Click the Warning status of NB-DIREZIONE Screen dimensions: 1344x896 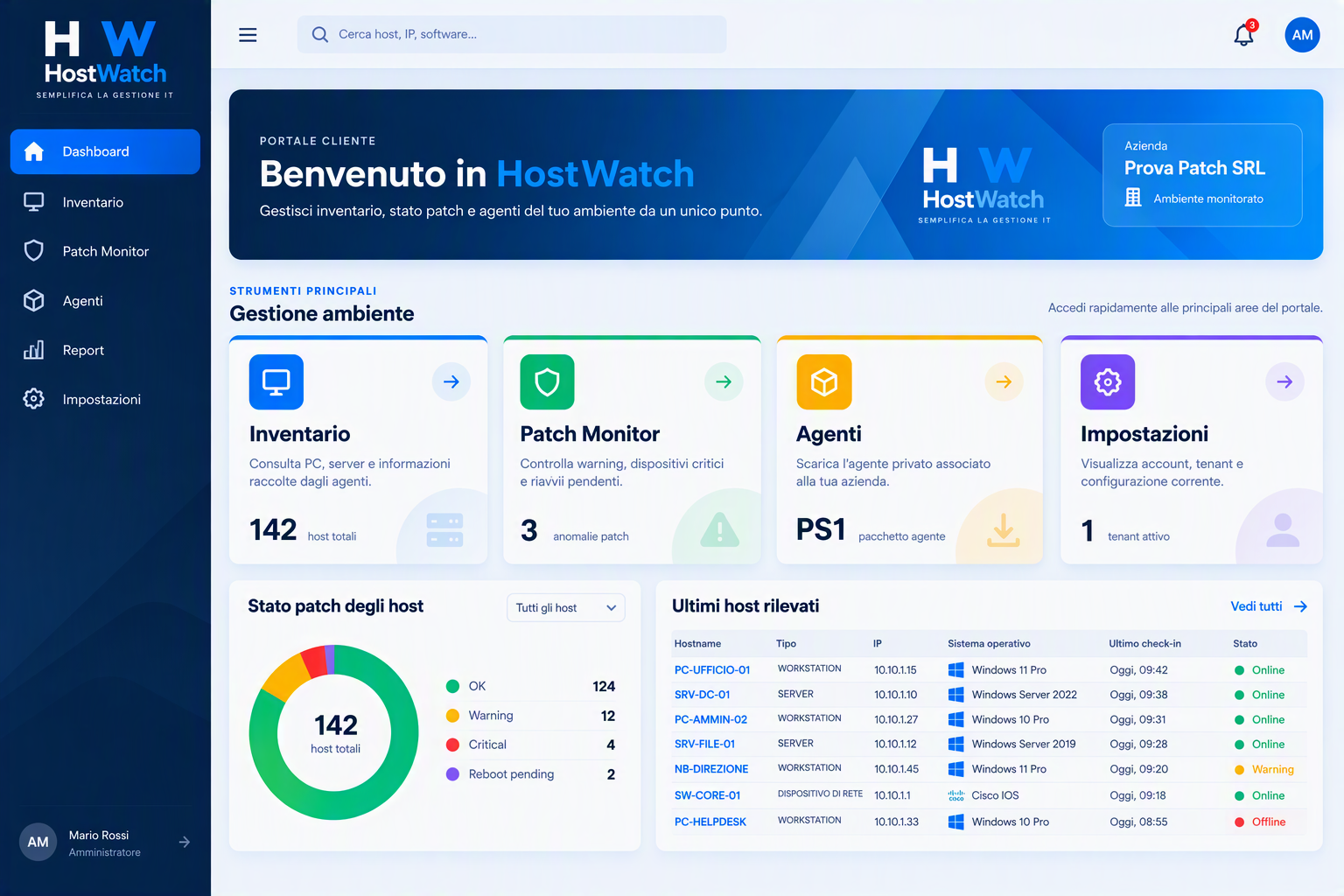pos(1263,769)
